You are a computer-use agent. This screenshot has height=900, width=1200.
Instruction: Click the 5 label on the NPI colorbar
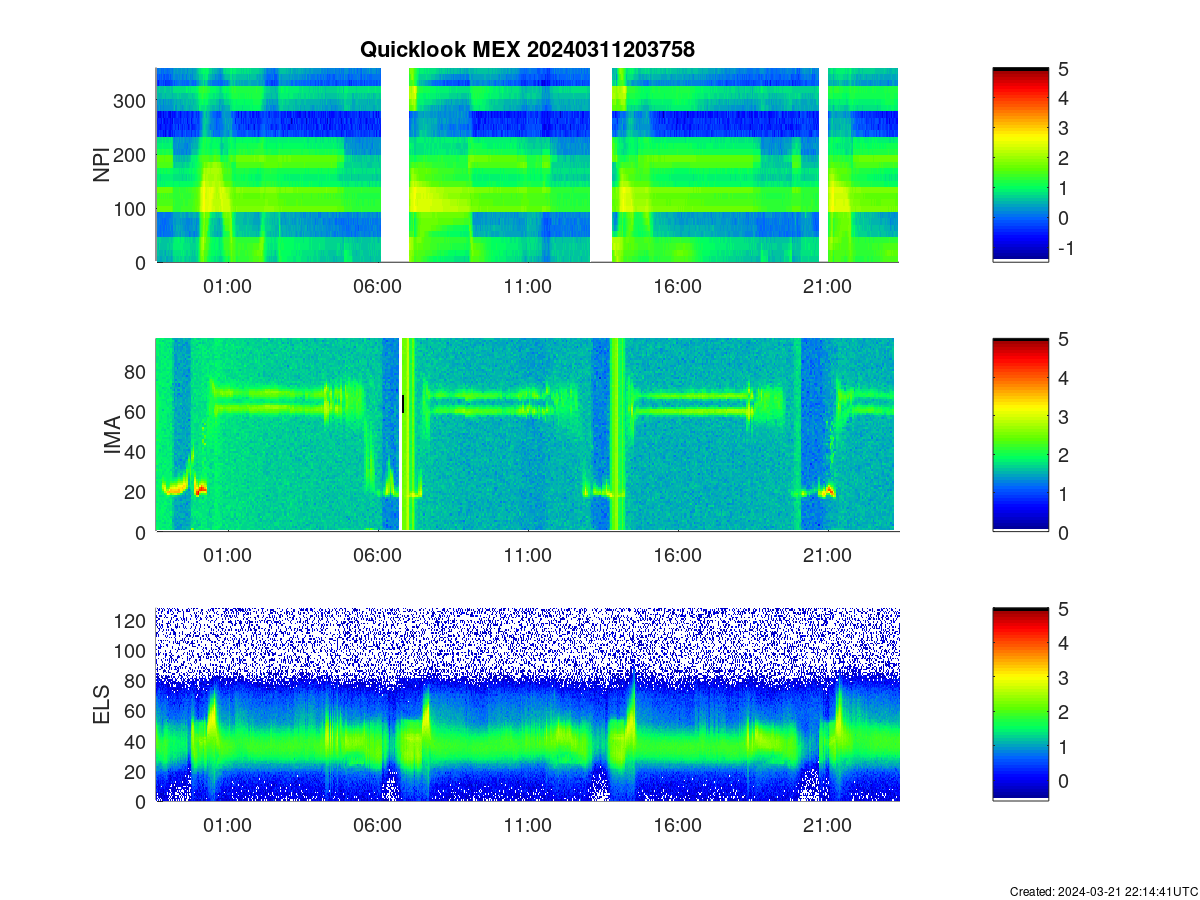coord(1063,69)
